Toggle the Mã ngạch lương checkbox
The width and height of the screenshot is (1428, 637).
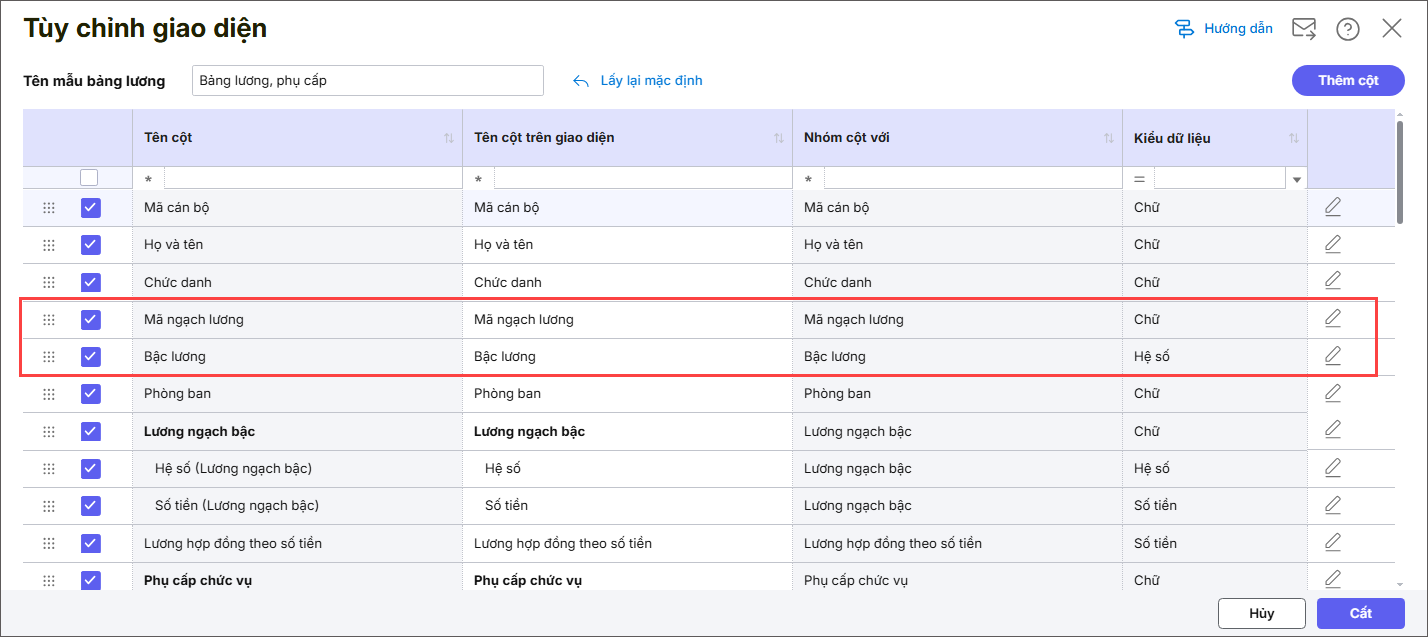pos(91,319)
